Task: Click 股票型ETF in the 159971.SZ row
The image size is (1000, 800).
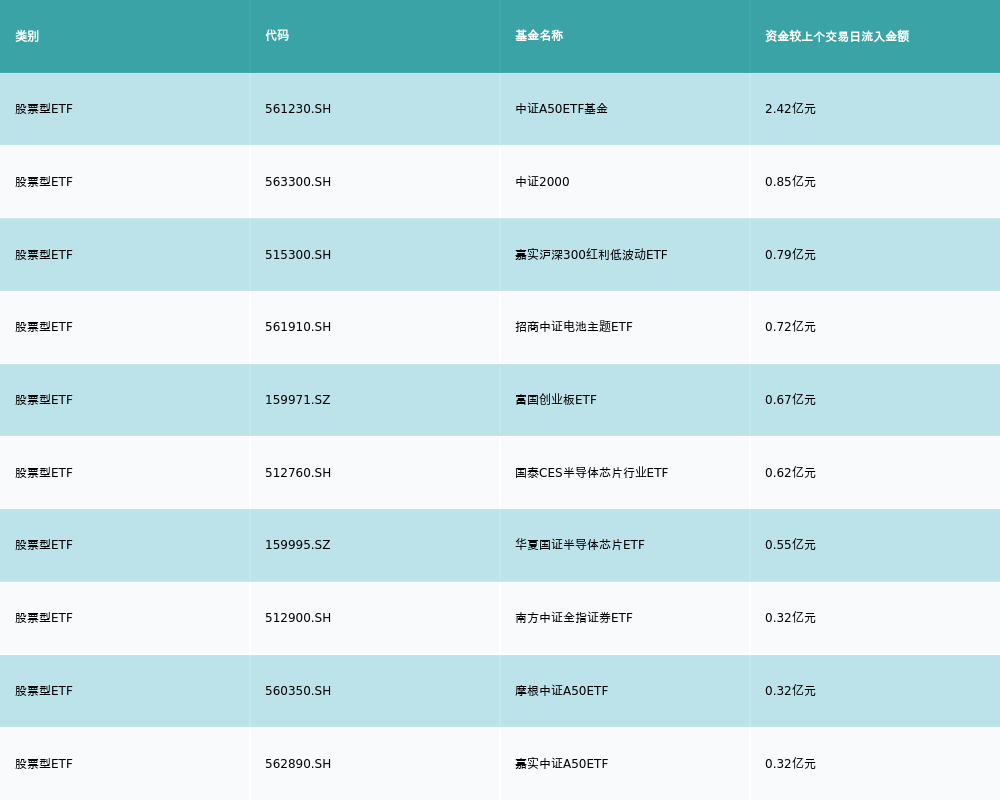Action: pyautogui.click(x=44, y=400)
